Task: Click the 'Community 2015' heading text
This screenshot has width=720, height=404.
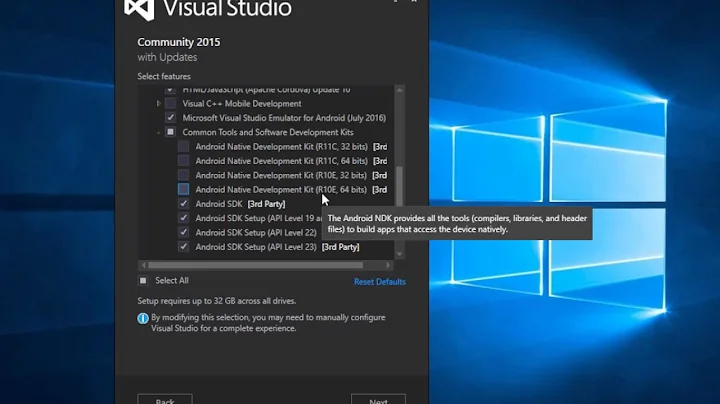Action: coord(179,42)
